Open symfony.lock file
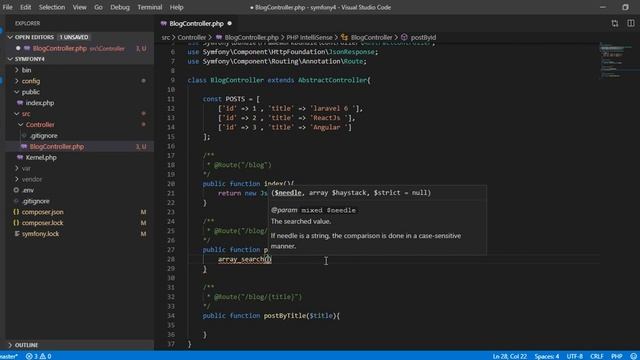 (40, 234)
